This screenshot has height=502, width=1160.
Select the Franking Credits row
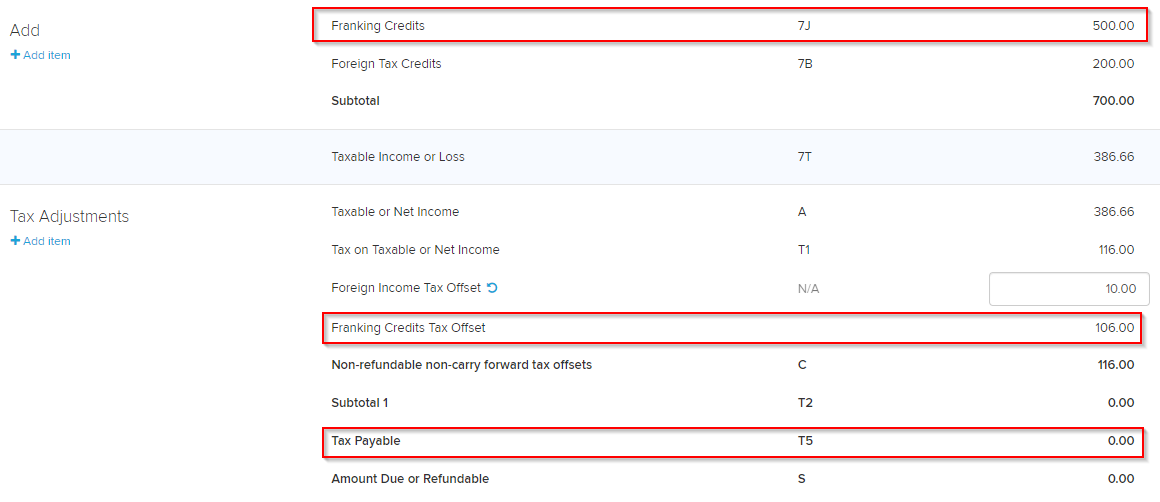coord(731,25)
